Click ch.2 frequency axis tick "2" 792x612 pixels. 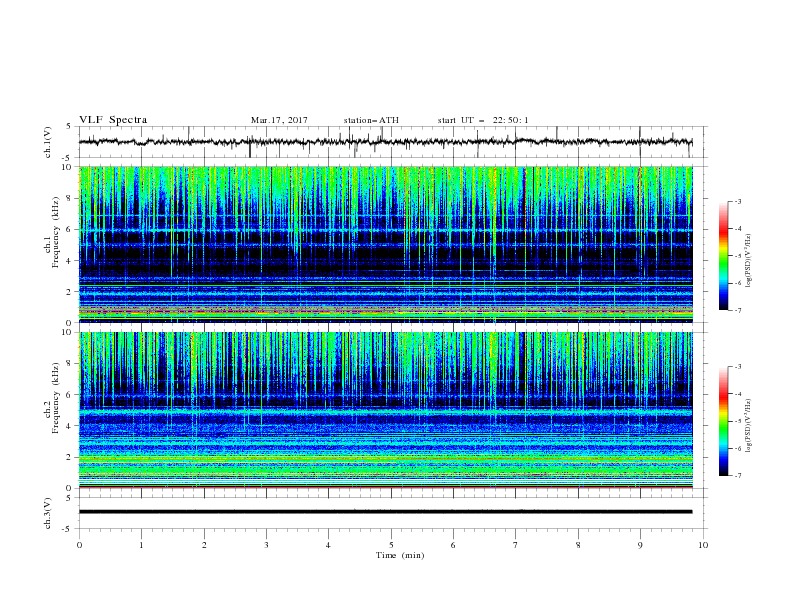[x=69, y=457]
